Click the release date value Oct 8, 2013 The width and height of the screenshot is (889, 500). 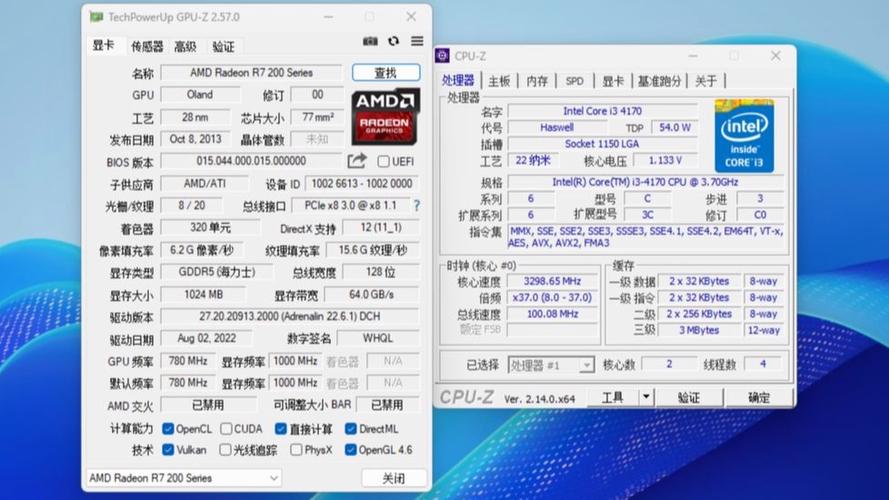click(196, 139)
